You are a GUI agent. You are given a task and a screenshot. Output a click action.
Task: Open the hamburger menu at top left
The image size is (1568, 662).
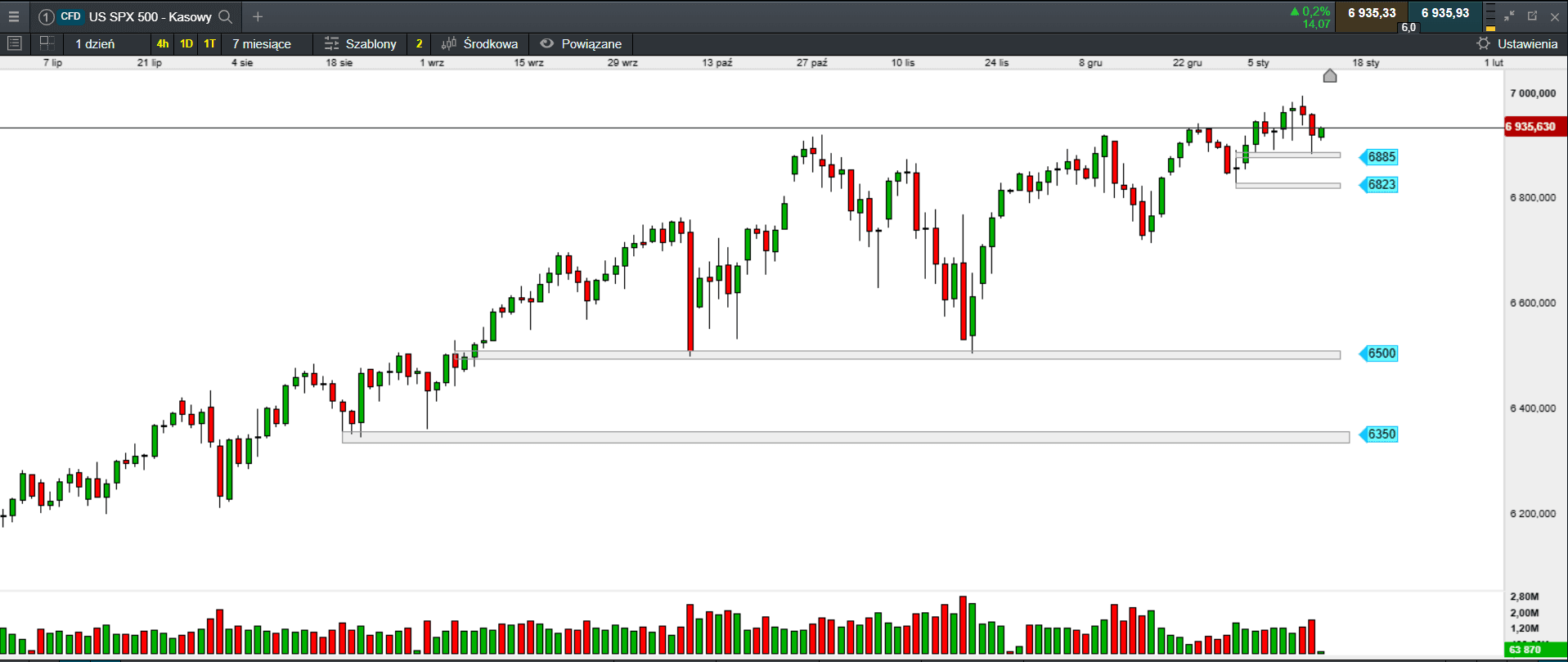(x=14, y=16)
